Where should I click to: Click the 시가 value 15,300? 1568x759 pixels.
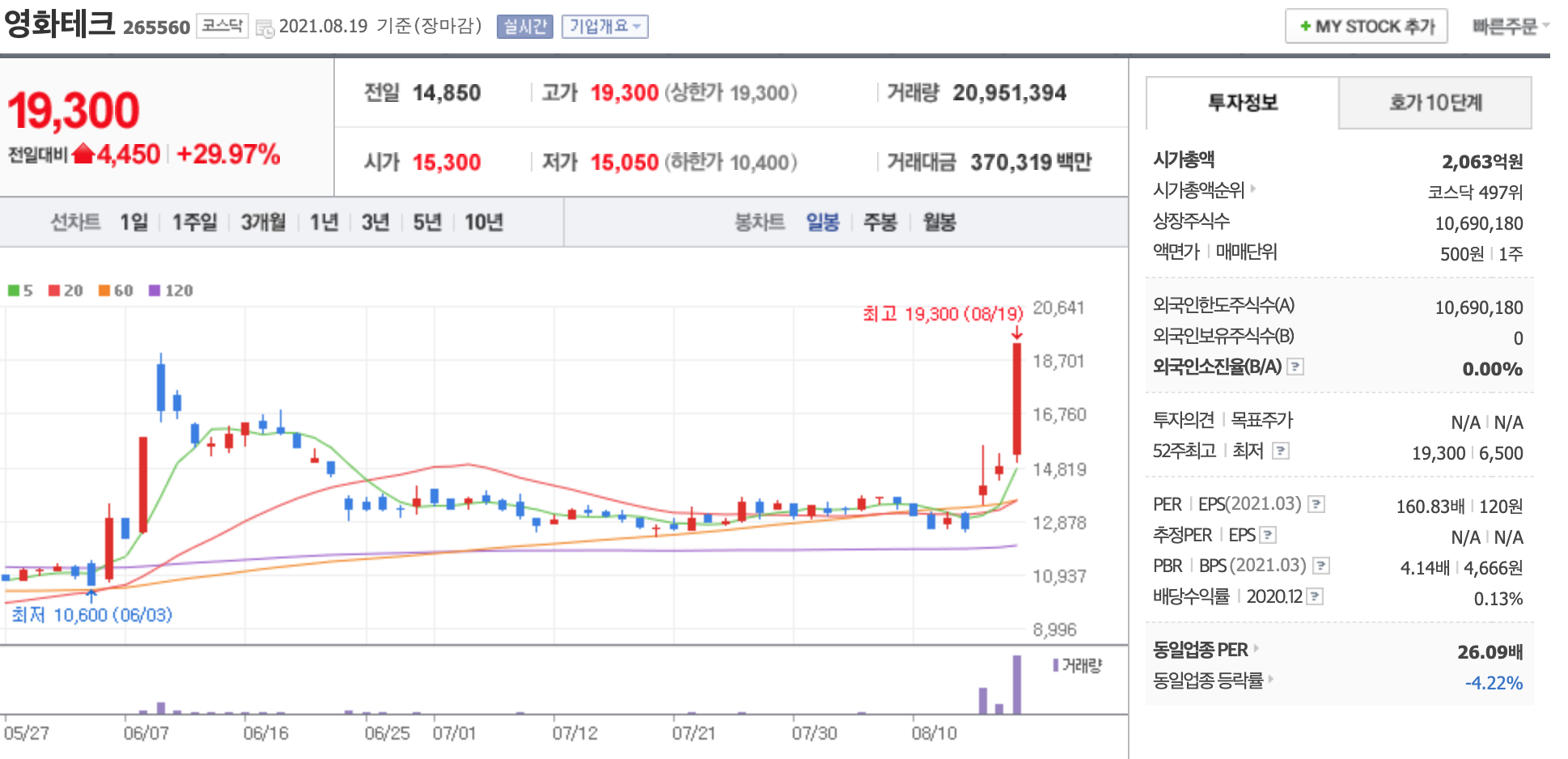[x=447, y=163]
